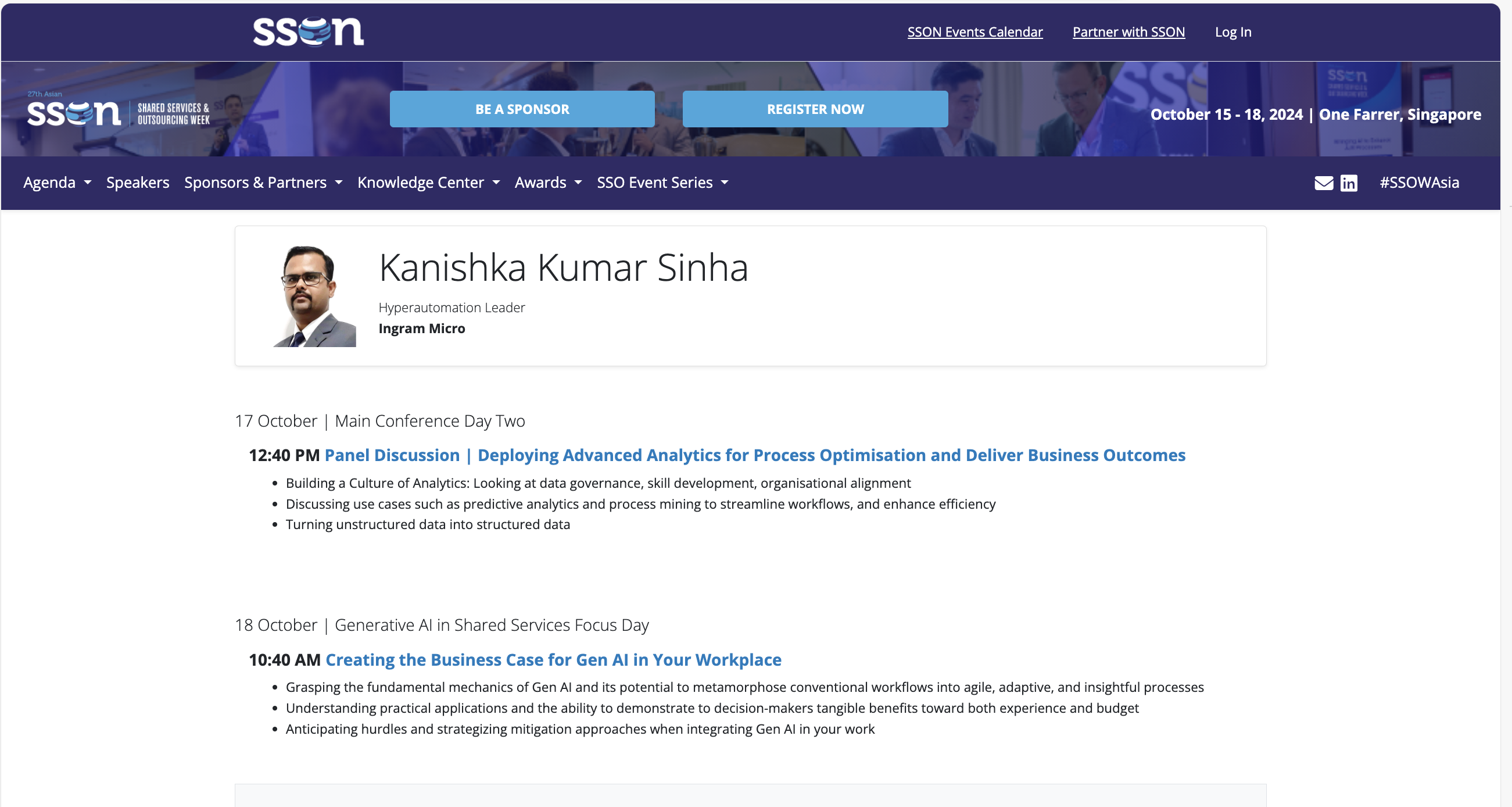This screenshot has height=807, width=1512.
Task: Click the #SSOWAsia hashtag
Action: coord(1419,183)
